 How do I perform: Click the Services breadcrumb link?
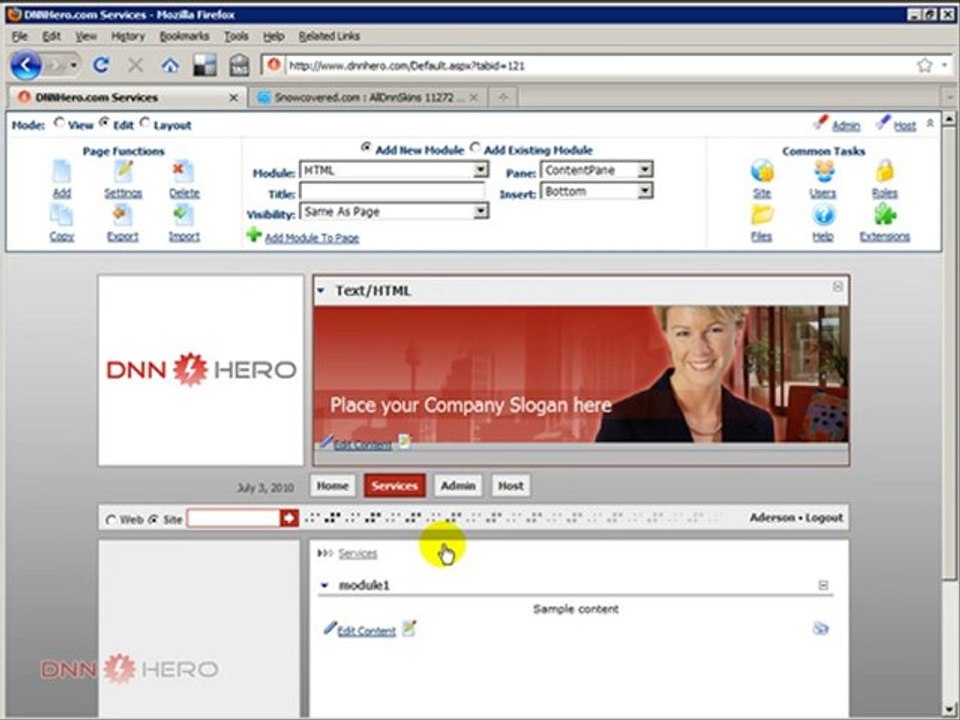point(358,553)
